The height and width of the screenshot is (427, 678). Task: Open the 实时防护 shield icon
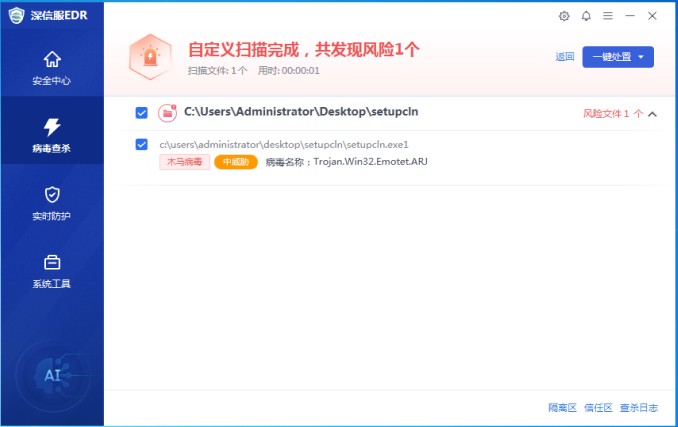coord(52,194)
